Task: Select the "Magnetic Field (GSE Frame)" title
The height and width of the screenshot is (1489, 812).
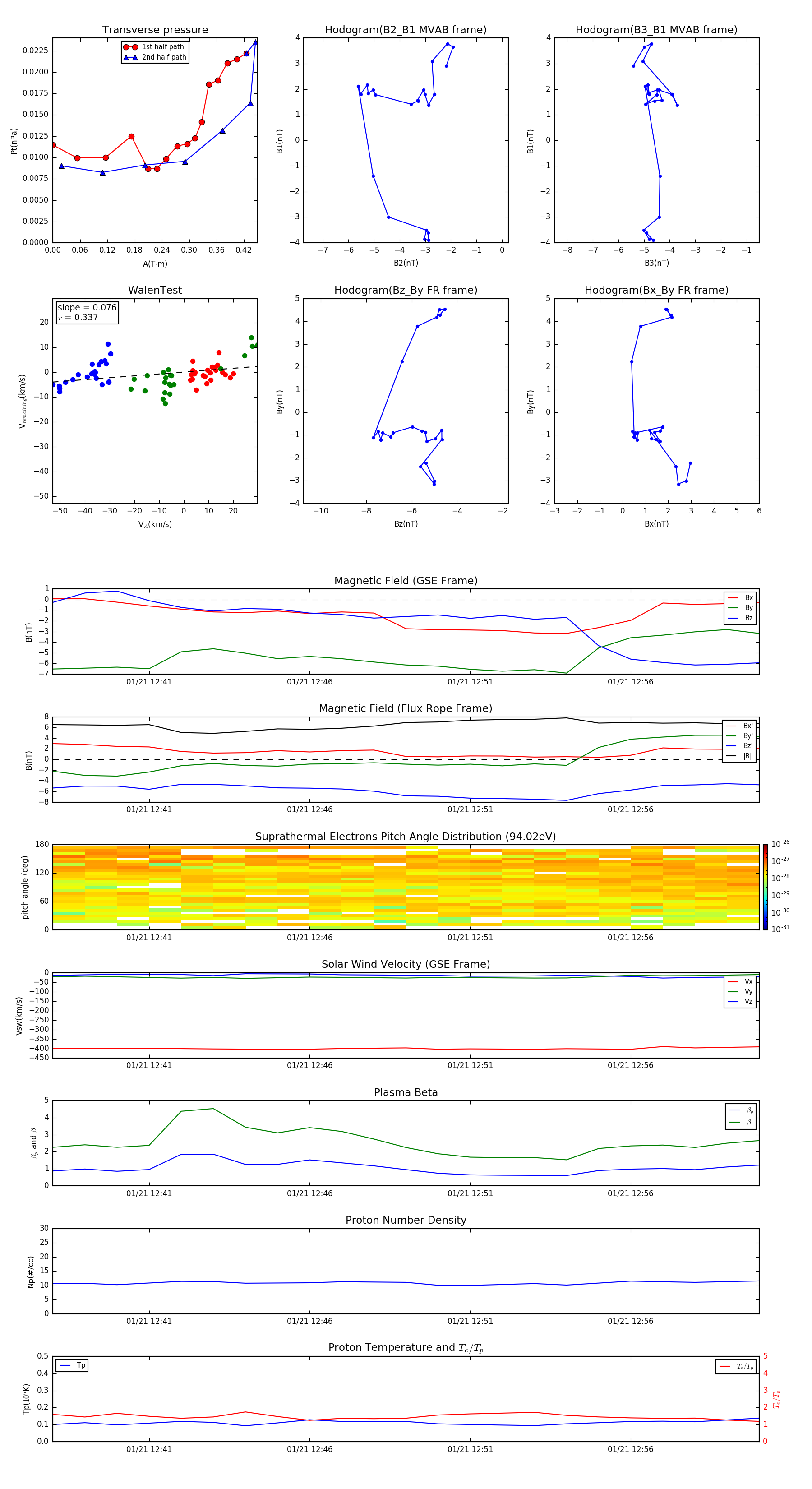Action: [406, 581]
